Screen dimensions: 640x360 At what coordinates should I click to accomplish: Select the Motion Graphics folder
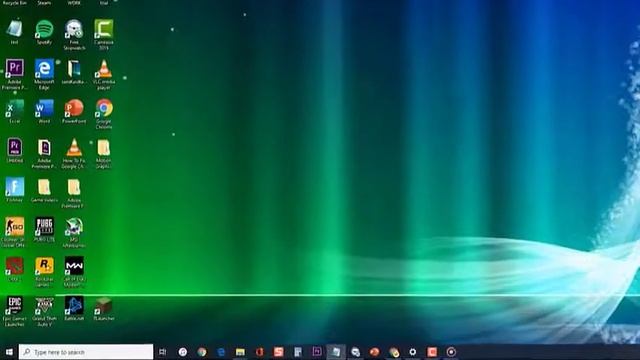tap(104, 153)
